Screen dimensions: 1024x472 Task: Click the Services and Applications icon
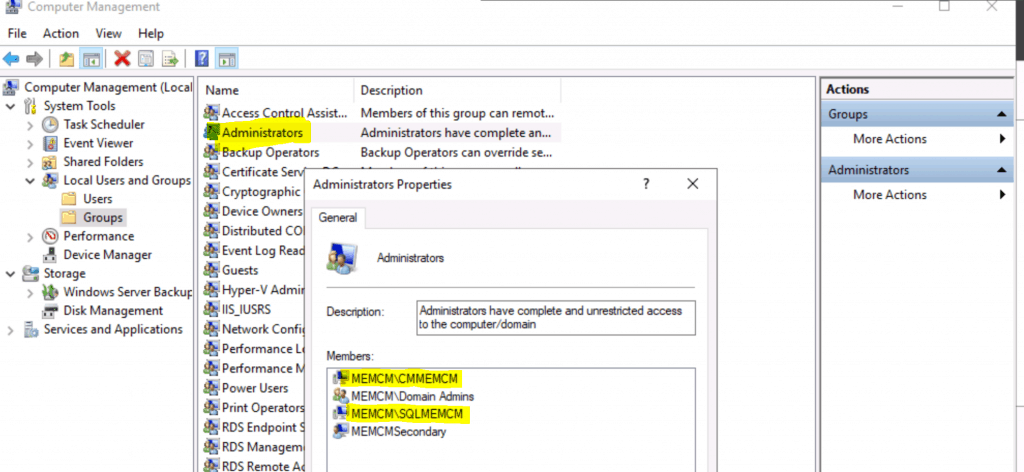click(x=31, y=330)
